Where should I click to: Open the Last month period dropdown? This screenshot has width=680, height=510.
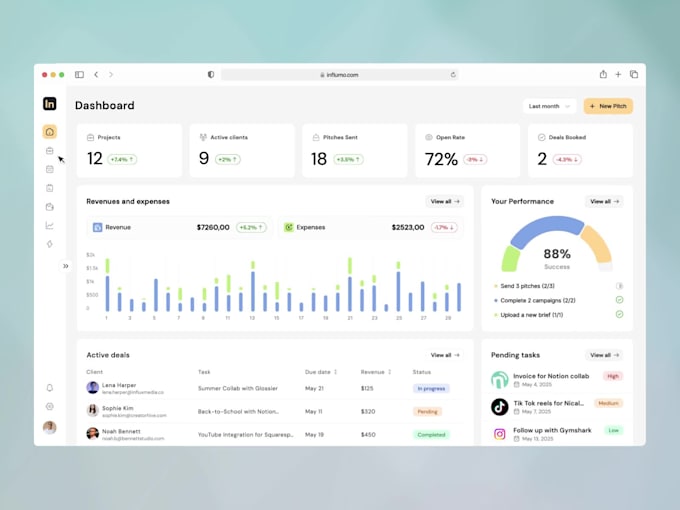click(x=549, y=106)
